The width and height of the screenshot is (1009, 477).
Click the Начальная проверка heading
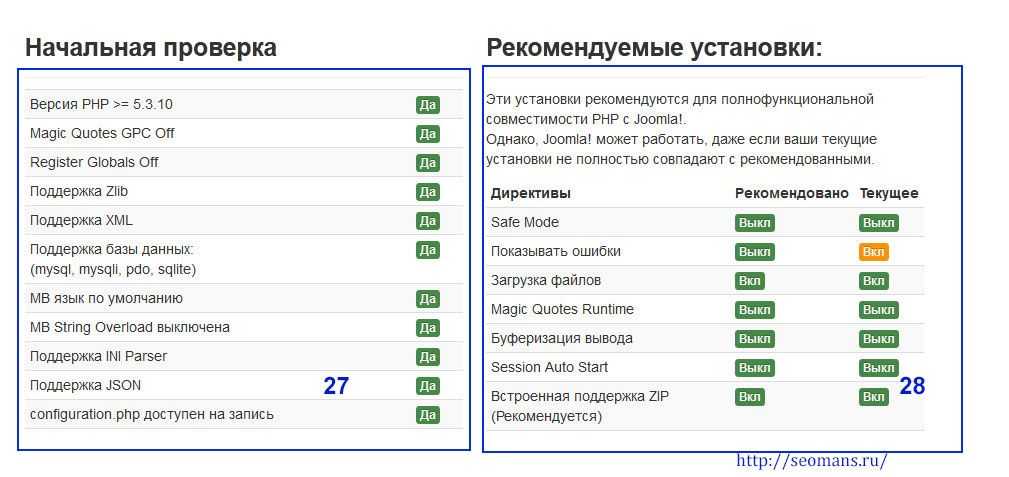151,47
